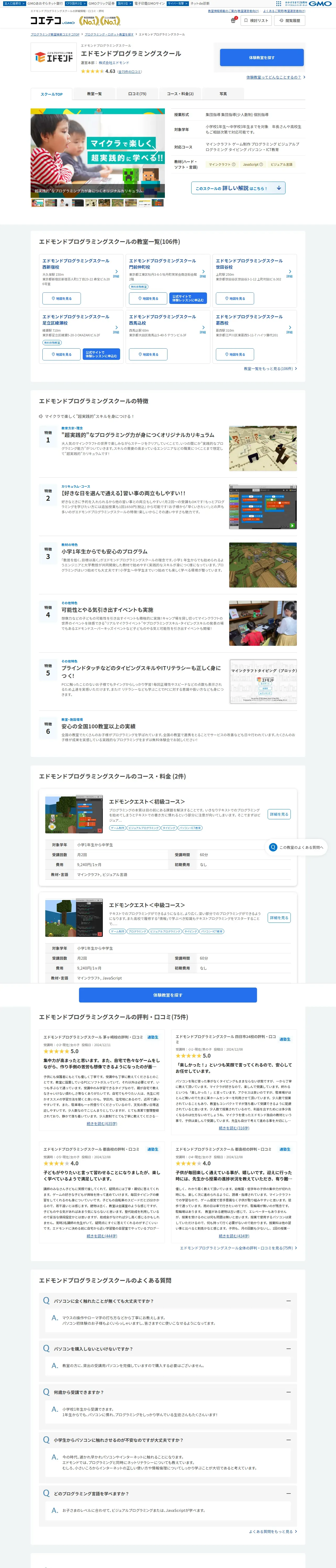Open よくある質問をもっと見る link

[273, 1531]
